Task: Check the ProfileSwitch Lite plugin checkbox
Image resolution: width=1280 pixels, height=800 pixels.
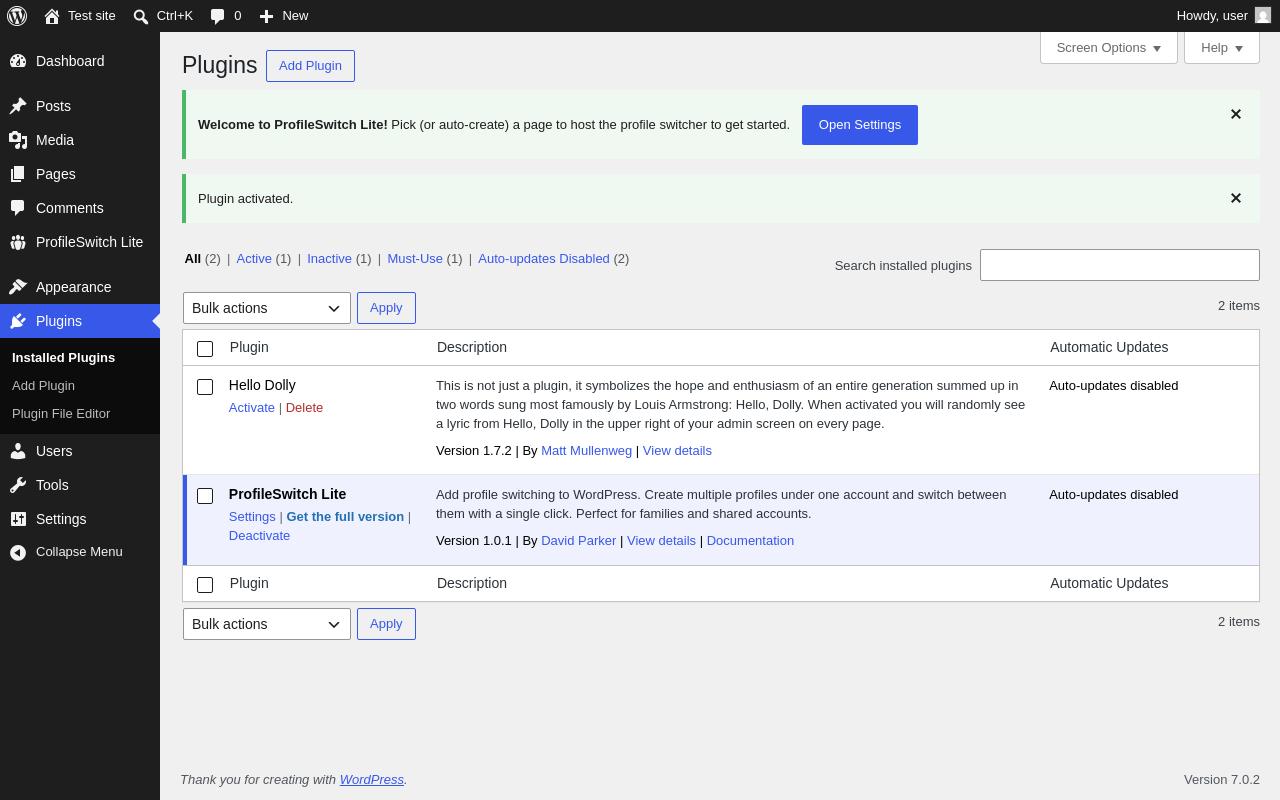Action: tap(205, 496)
